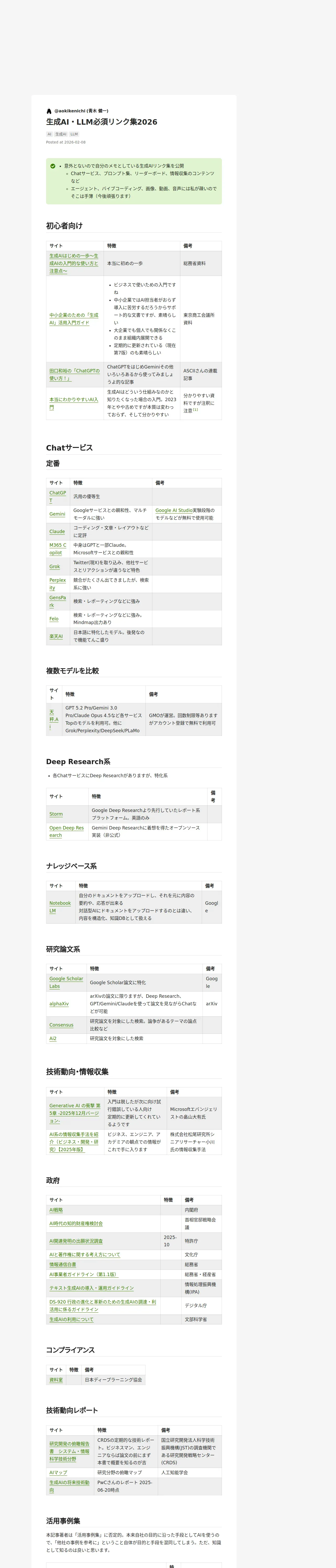336x1568 pixels.
Task: Open 生成AIの利用について link
Action: [71, 1320]
